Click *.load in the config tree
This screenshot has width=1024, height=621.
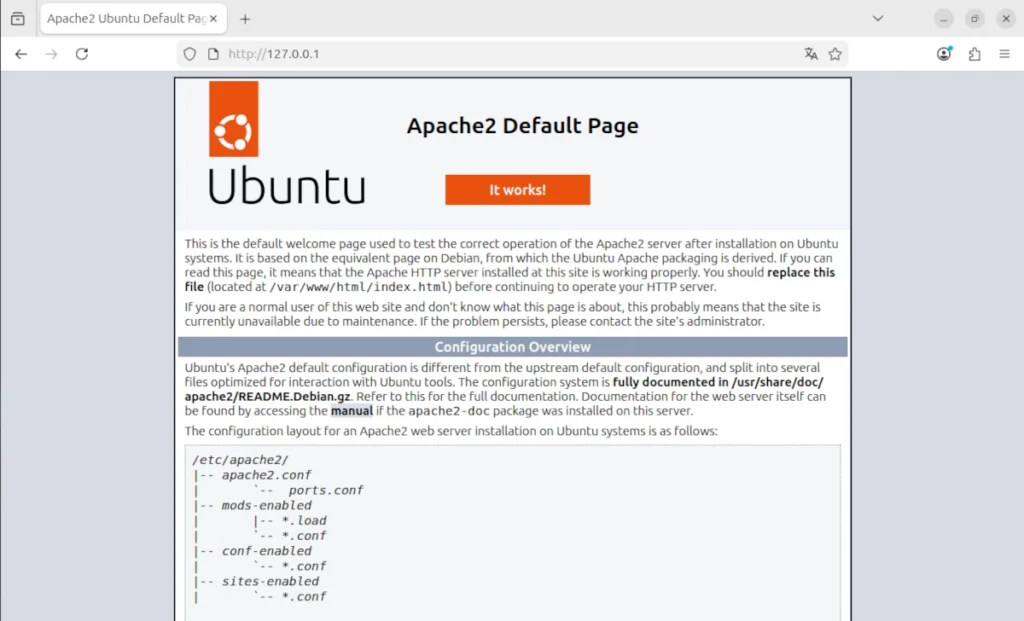[304, 521]
